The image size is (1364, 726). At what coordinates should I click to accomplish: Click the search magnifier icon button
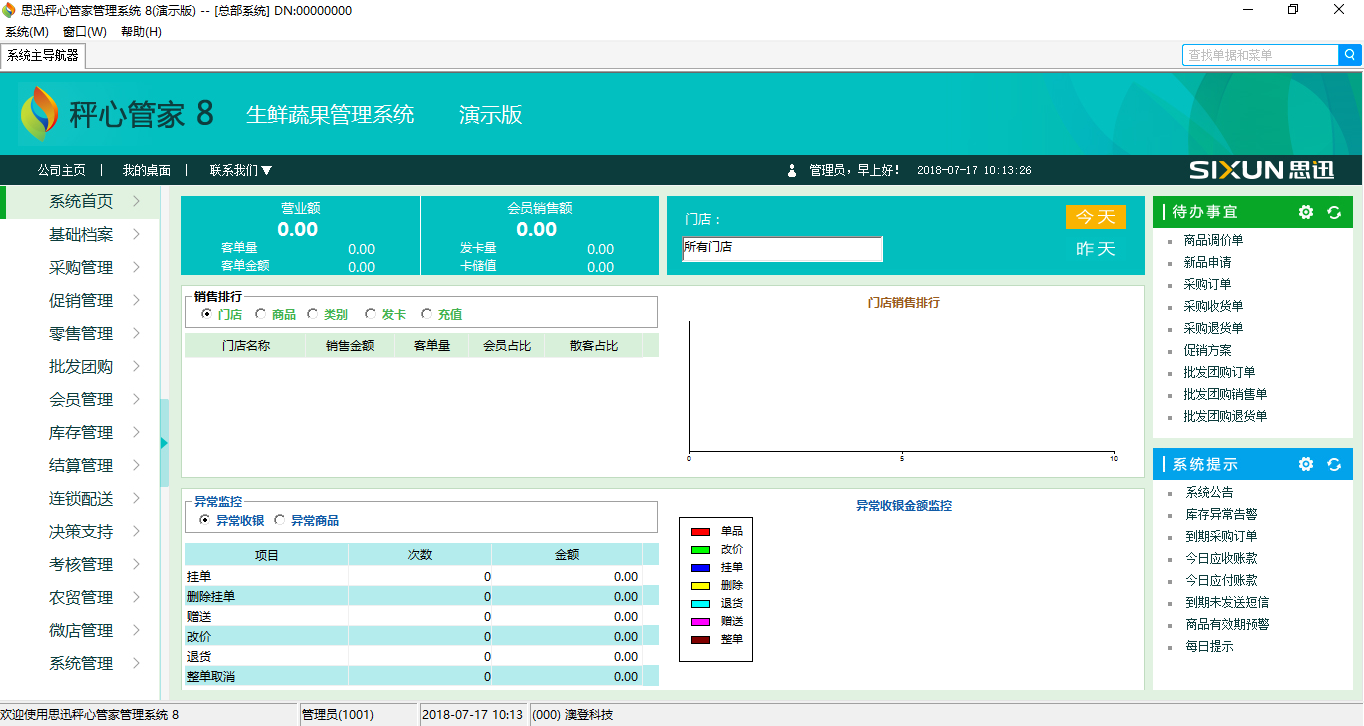(x=1349, y=55)
